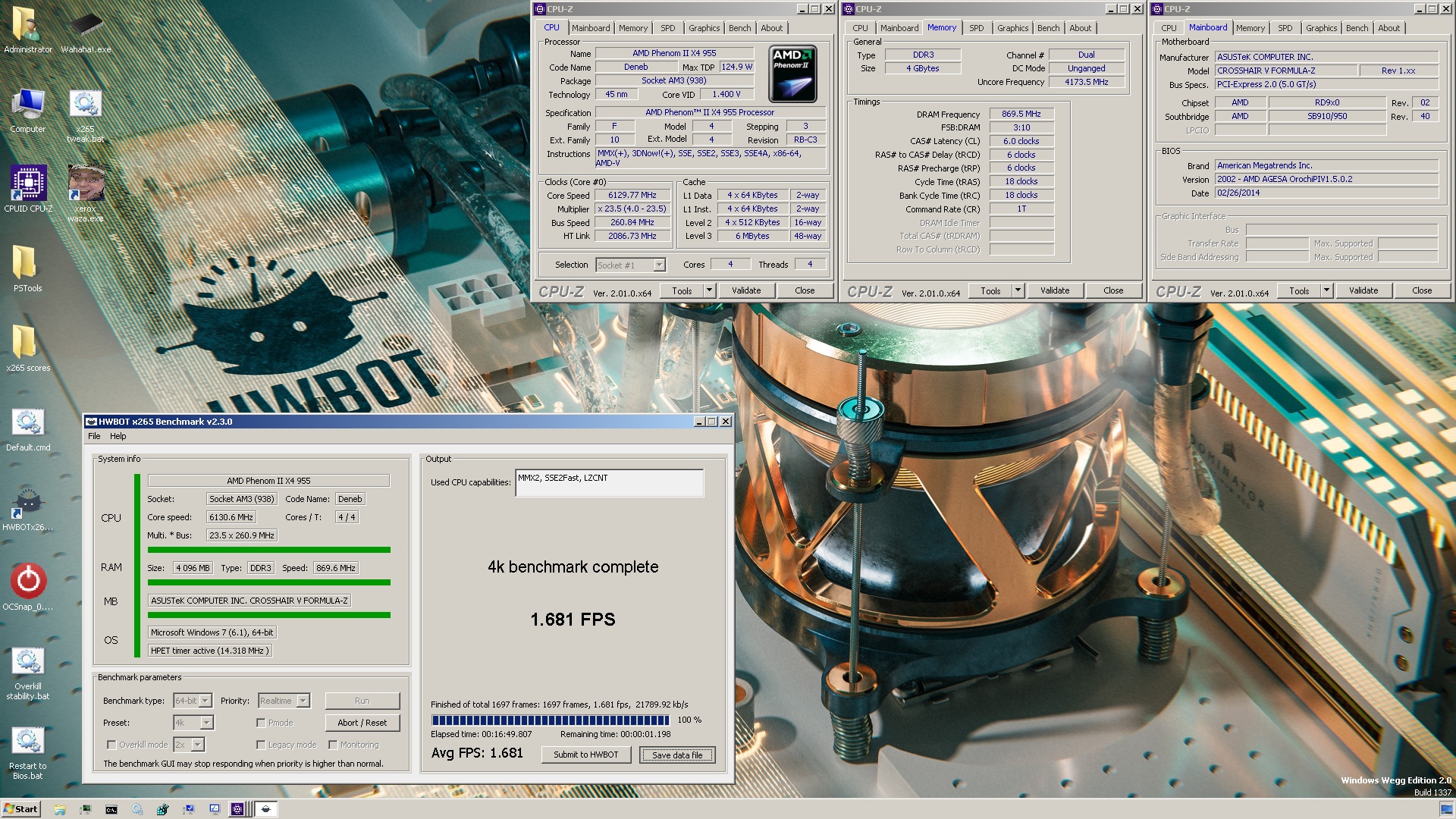
Task: Expand Tools arrow in the Mainboard tab window
Action: [1326, 290]
